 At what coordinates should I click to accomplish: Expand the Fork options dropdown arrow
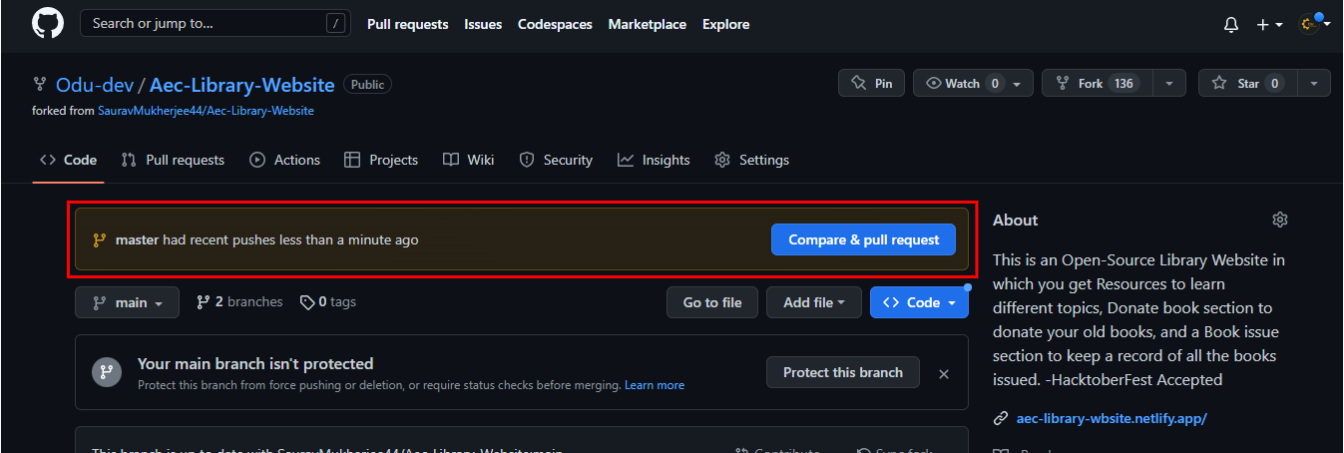1169,83
